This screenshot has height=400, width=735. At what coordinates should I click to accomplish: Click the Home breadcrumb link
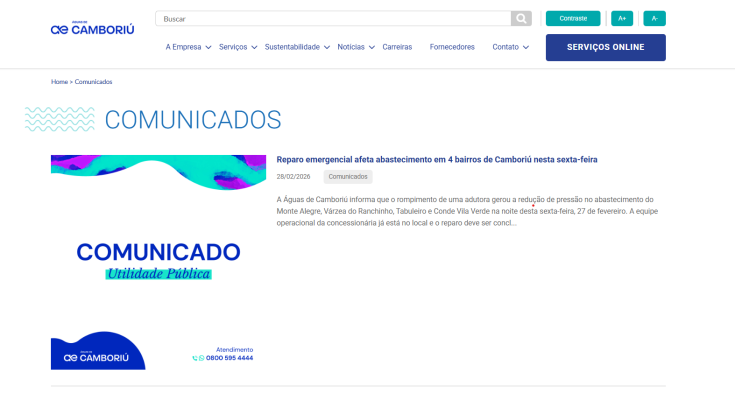(x=59, y=82)
